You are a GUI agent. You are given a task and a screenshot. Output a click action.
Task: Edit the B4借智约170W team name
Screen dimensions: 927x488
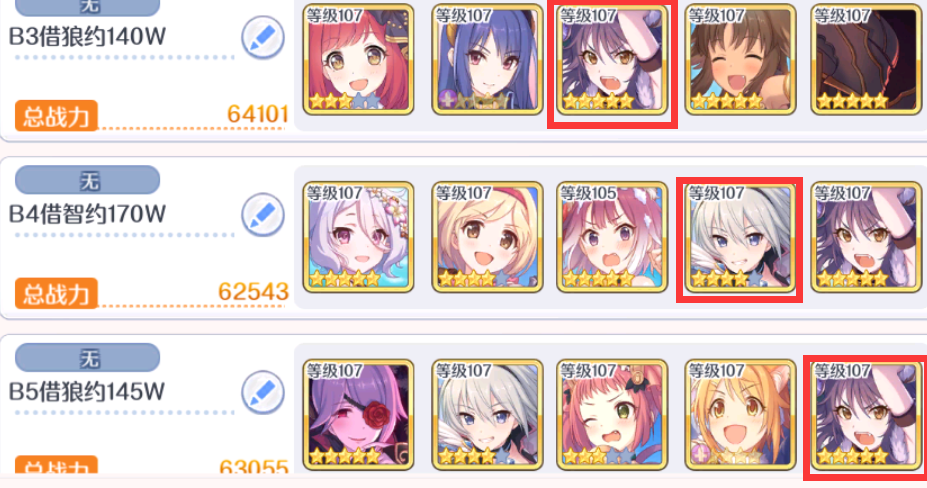pyautogui.click(x=263, y=215)
